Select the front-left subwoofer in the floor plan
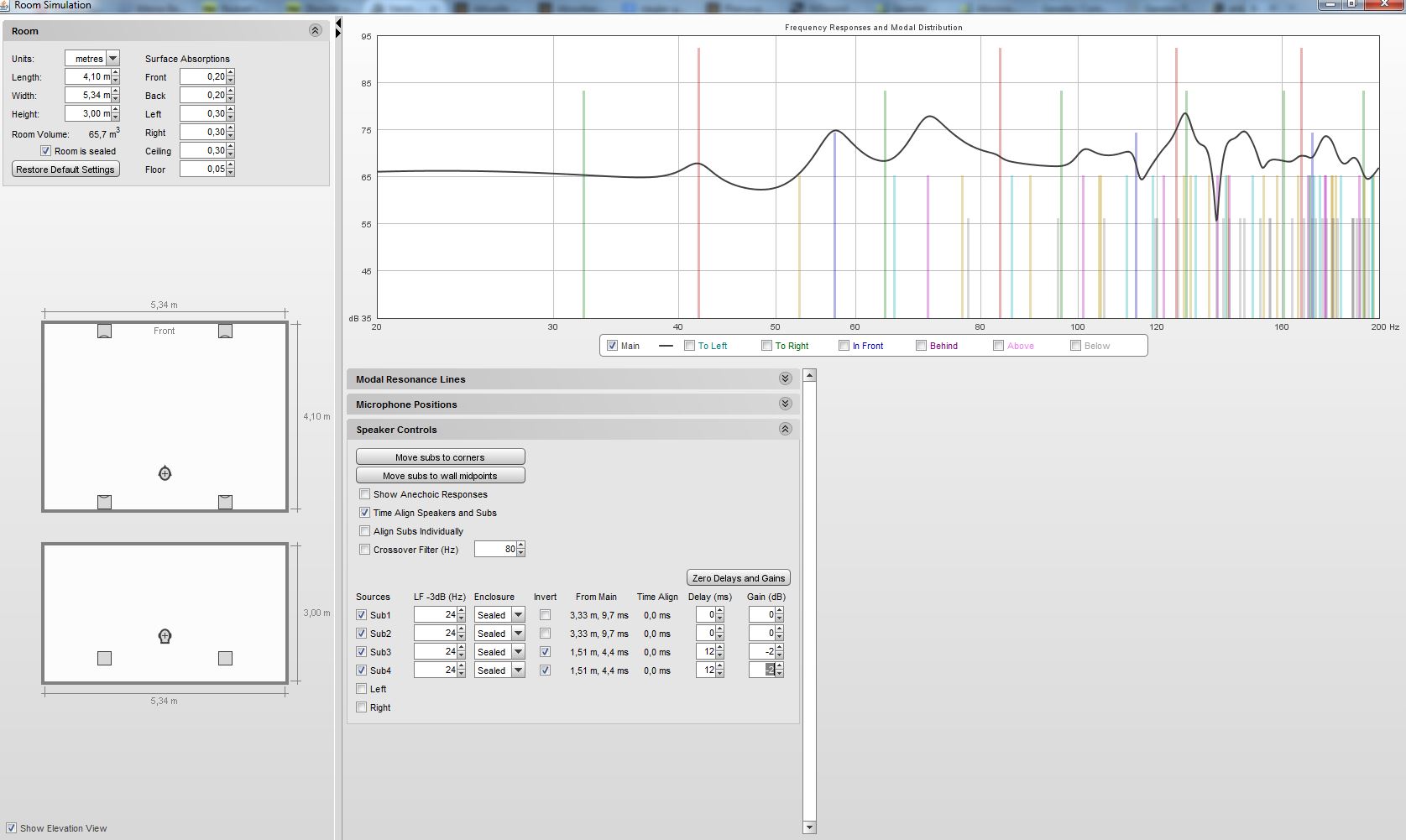The width and height of the screenshot is (1406, 840). (104, 331)
